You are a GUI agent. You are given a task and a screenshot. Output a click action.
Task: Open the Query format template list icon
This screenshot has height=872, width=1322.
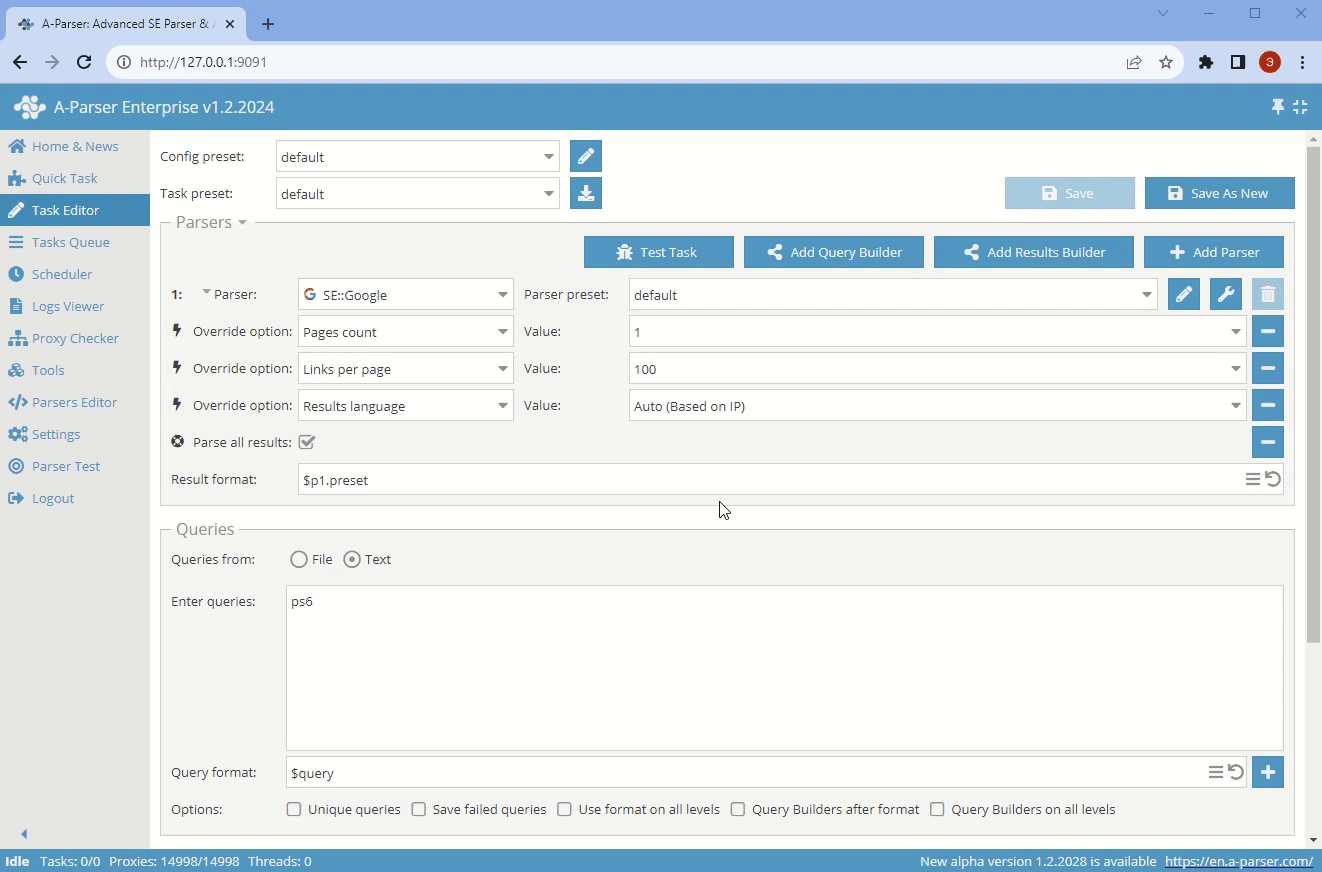[x=1214, y=771]
